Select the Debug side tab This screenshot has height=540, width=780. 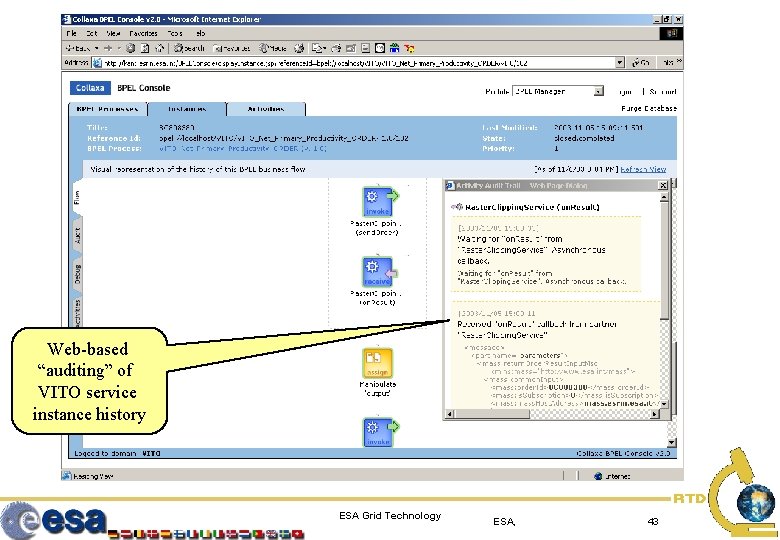[x=77, y=274]
